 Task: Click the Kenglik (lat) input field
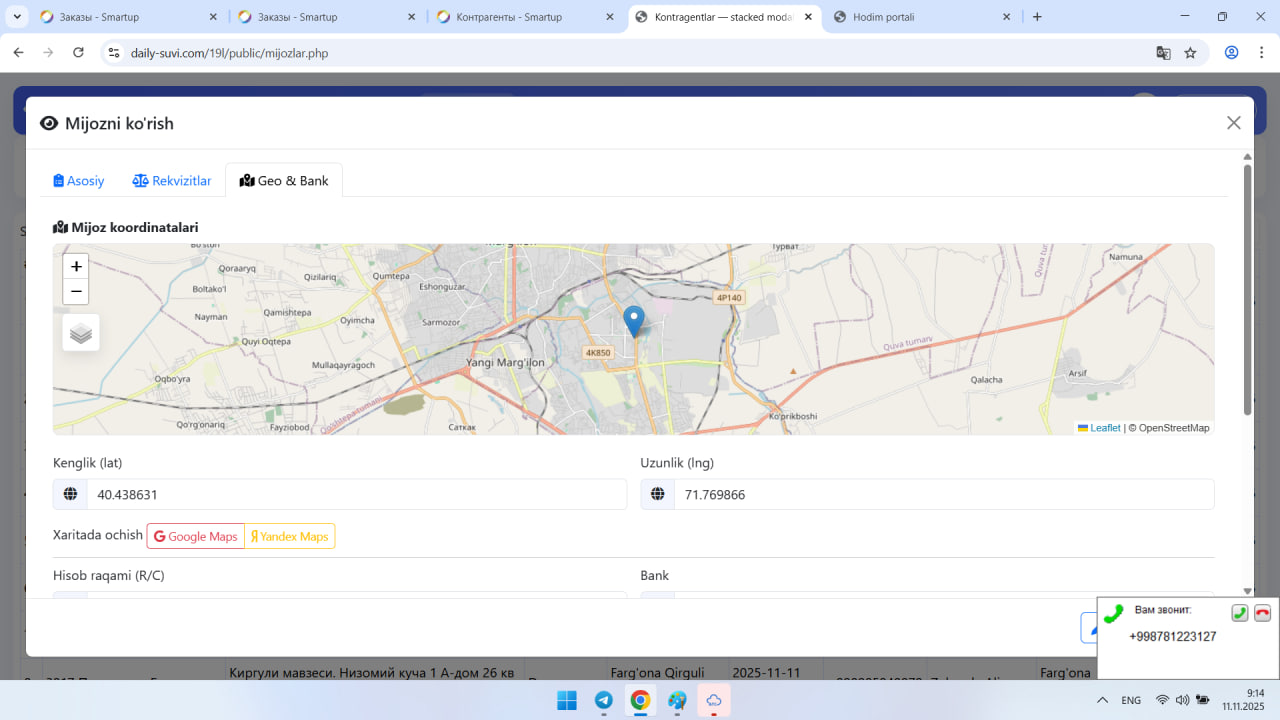click(x=355, y=495)
